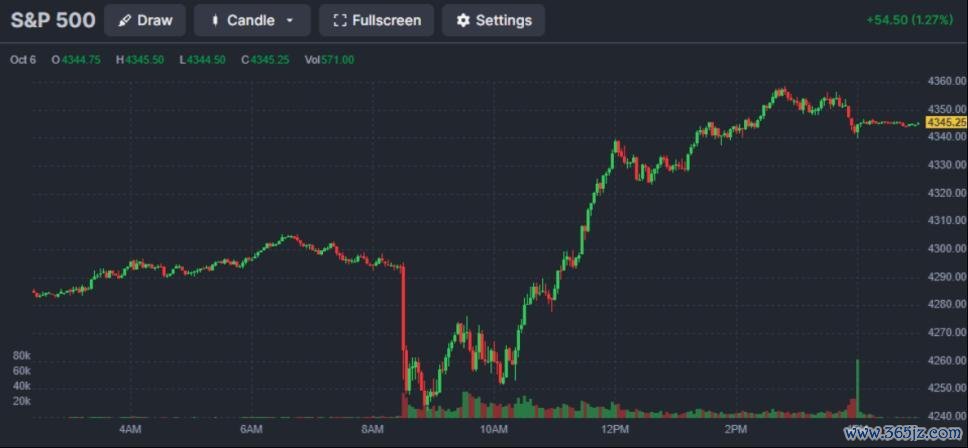Viewport: 968px width, 448px height.
Task: Click the large red candle at 8:30AM drop
Action: 403,329
